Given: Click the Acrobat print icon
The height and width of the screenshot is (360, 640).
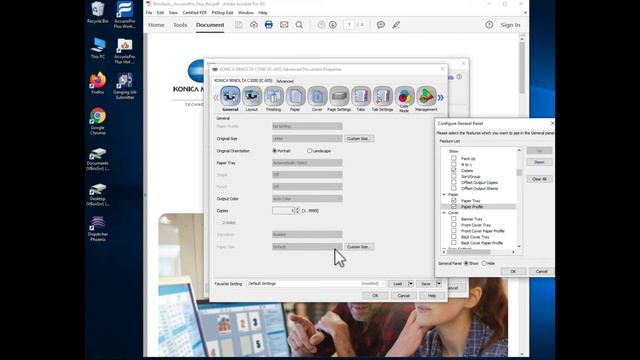Looking at the screenshot, I should click(x=269, y=25).
